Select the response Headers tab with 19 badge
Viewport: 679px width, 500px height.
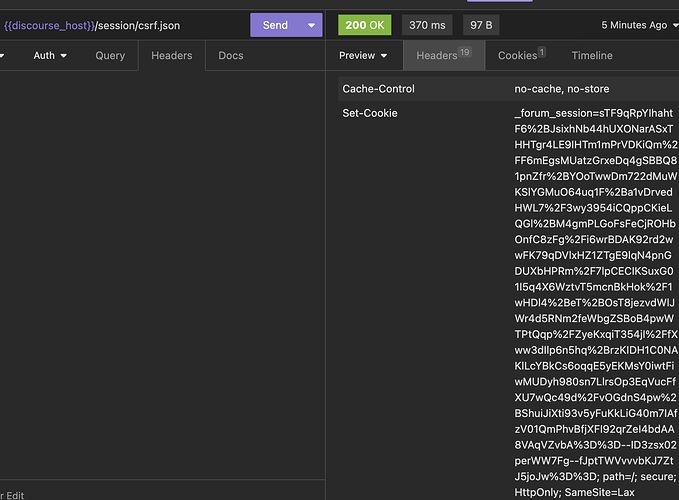coord(444,55)
